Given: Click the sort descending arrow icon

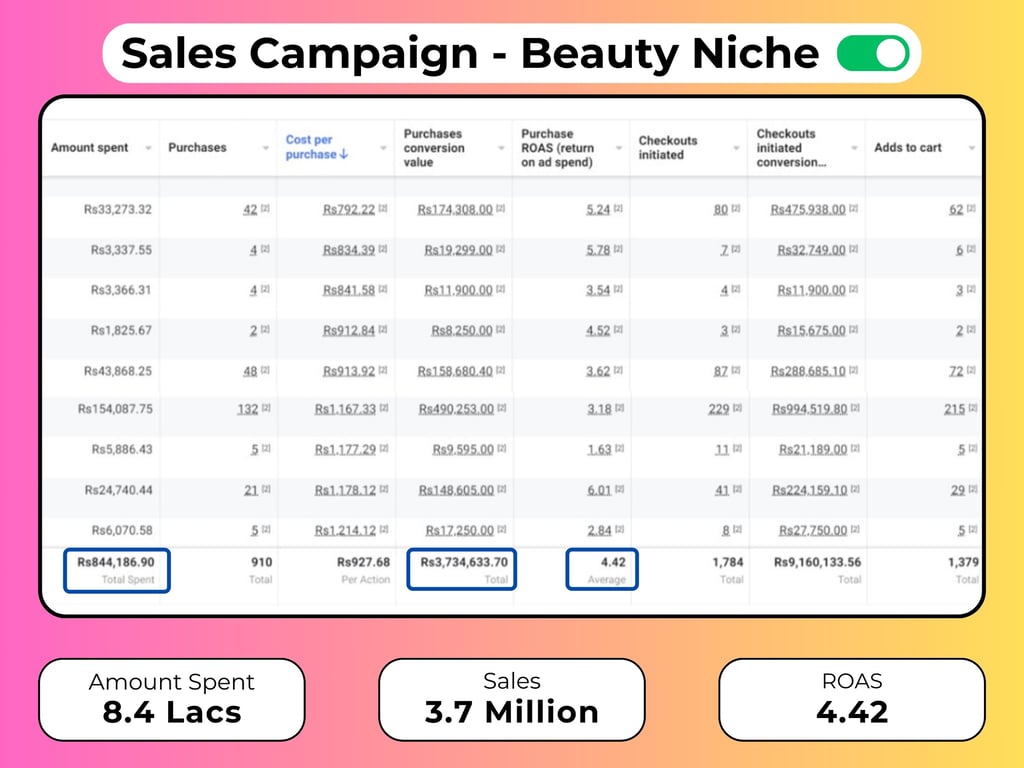Looking at the screenshot, I should 344,155.
